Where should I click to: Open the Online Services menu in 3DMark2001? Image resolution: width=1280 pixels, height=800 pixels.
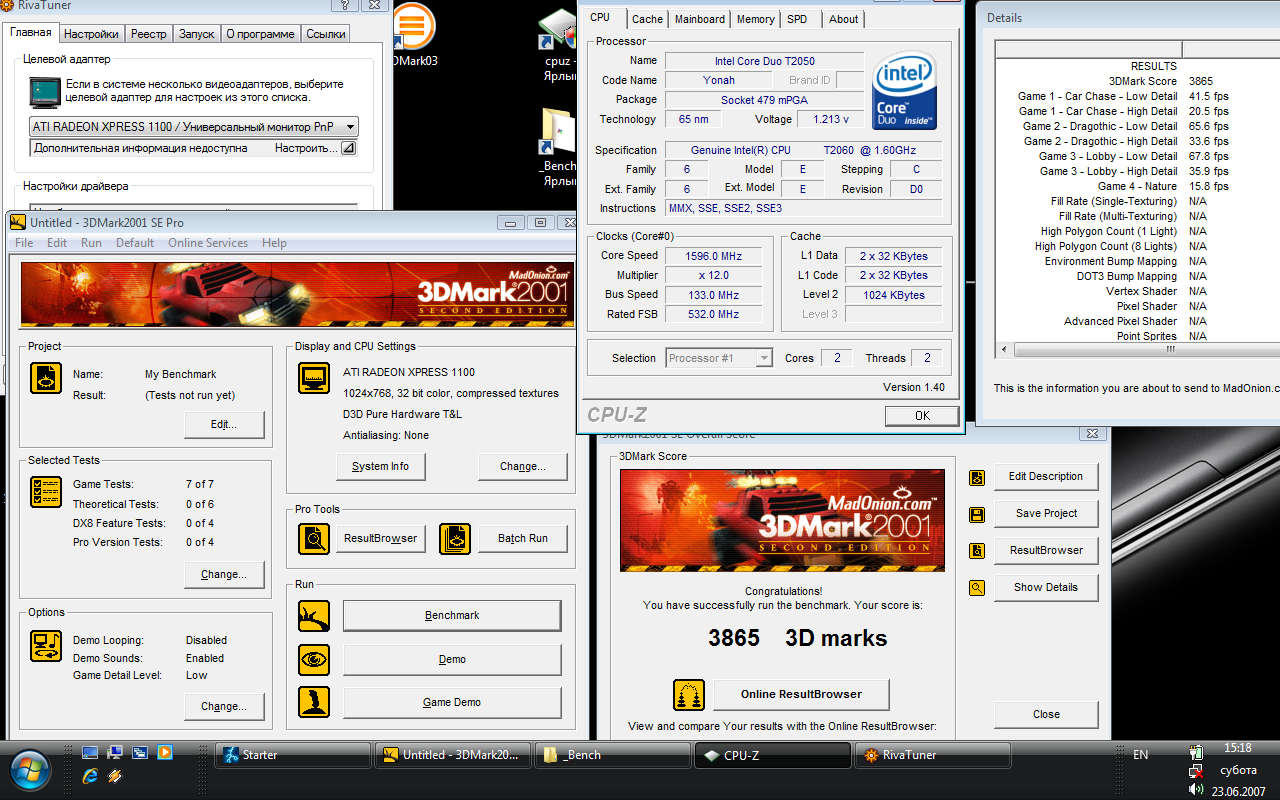208,243
